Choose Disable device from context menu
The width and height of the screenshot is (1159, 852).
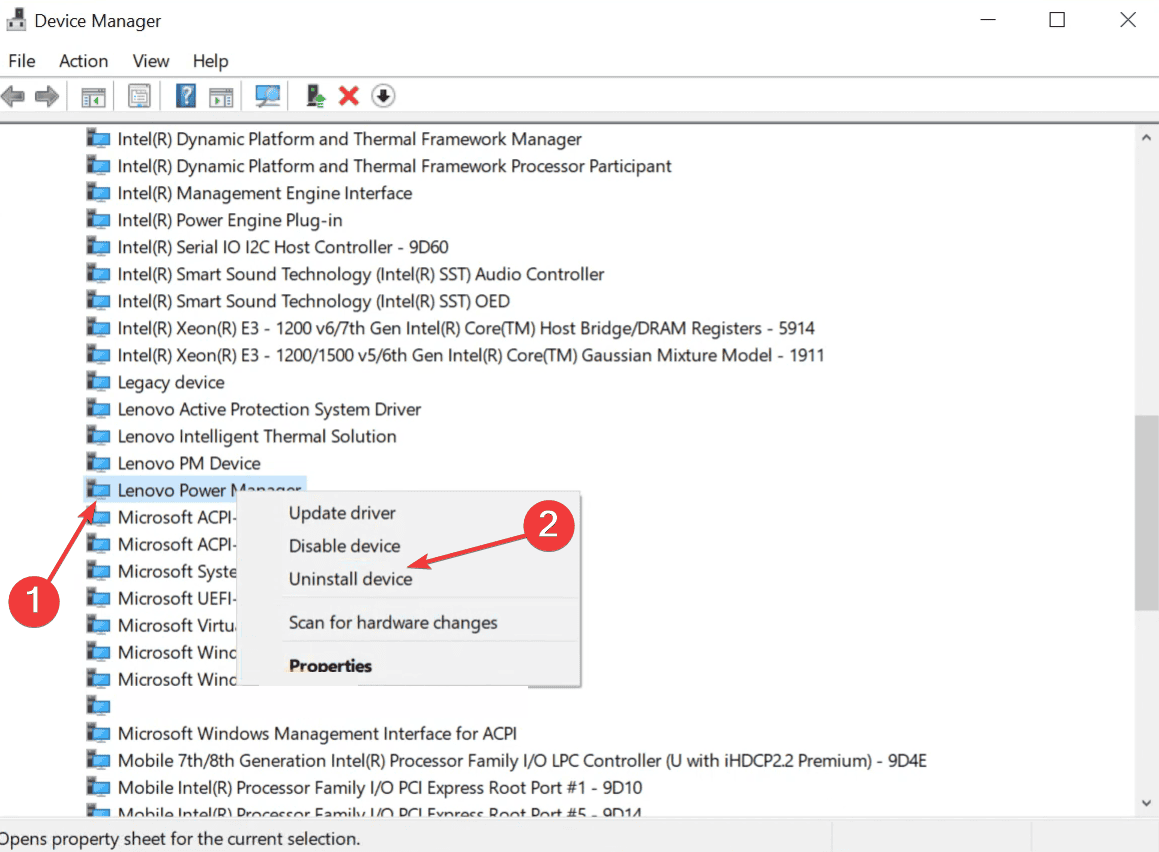point(344,546)
